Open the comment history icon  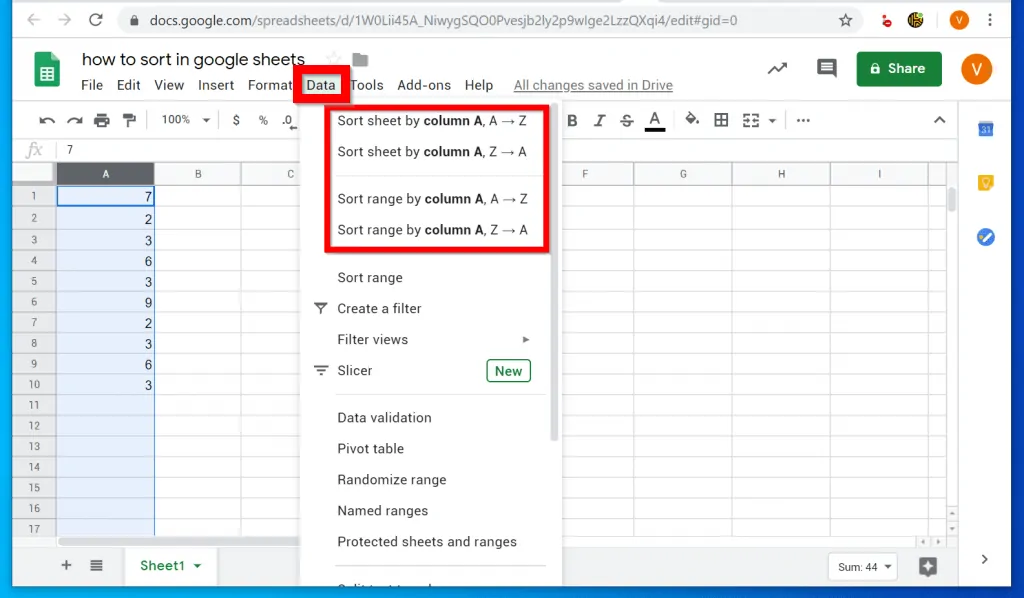point(826,68)
